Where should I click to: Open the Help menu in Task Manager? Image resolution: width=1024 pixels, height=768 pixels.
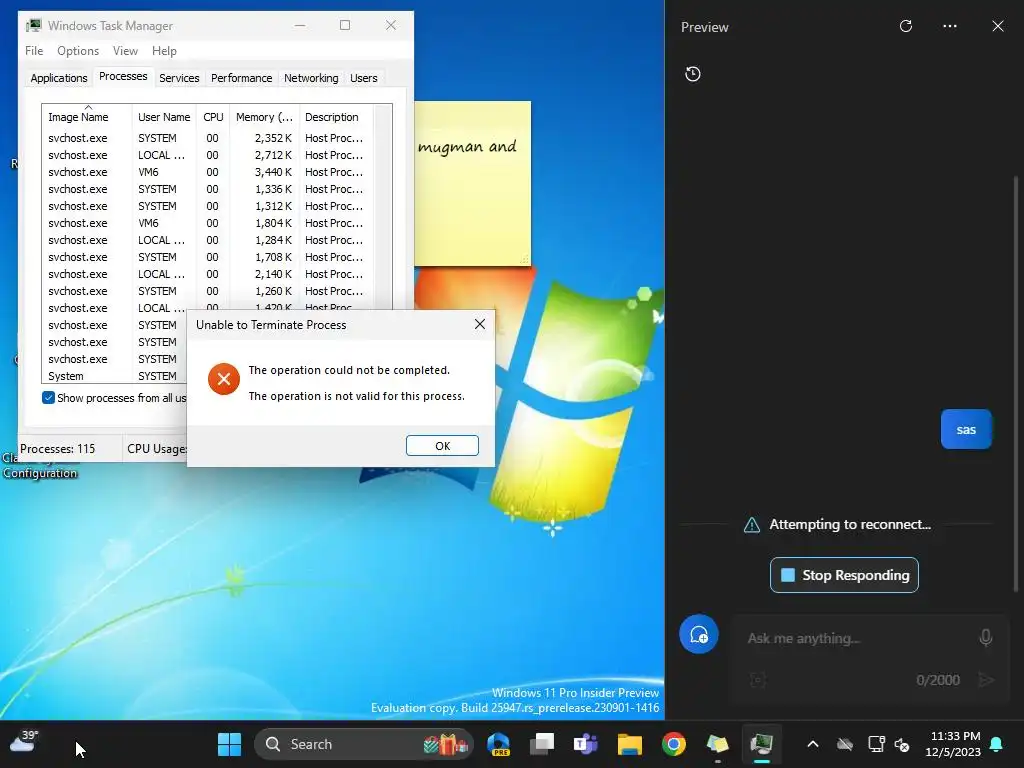[164, 50]
